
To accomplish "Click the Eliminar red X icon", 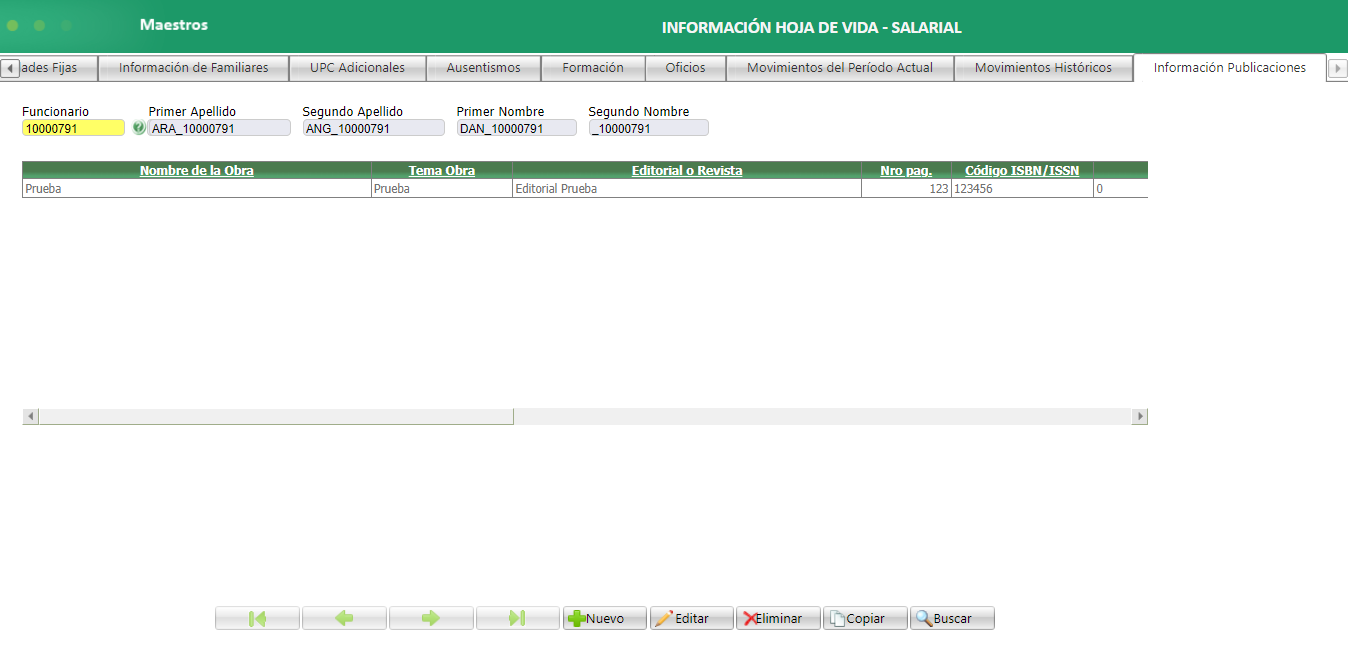I will [751, 617].
